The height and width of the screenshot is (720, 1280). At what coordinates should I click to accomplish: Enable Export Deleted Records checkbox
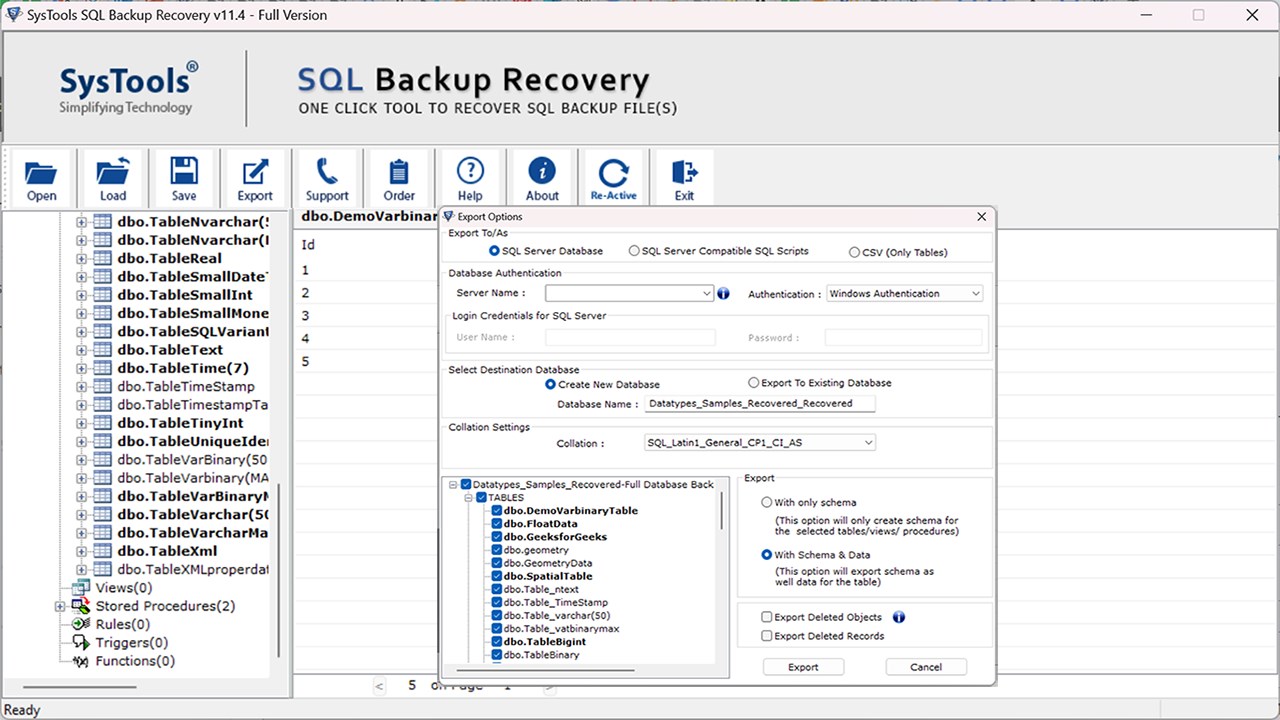767,636
